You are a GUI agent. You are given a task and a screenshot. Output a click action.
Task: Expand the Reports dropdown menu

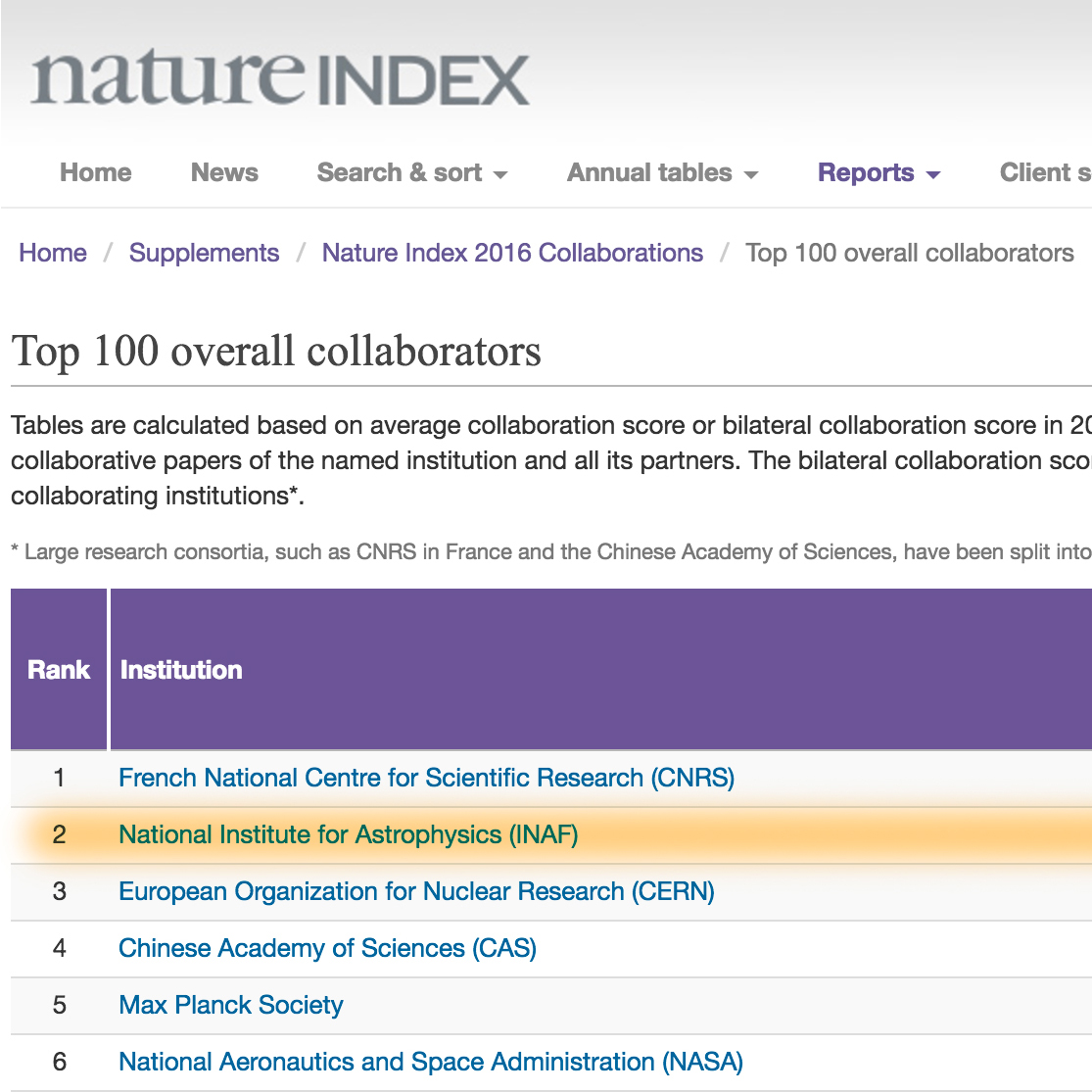(x=878, y=173)
